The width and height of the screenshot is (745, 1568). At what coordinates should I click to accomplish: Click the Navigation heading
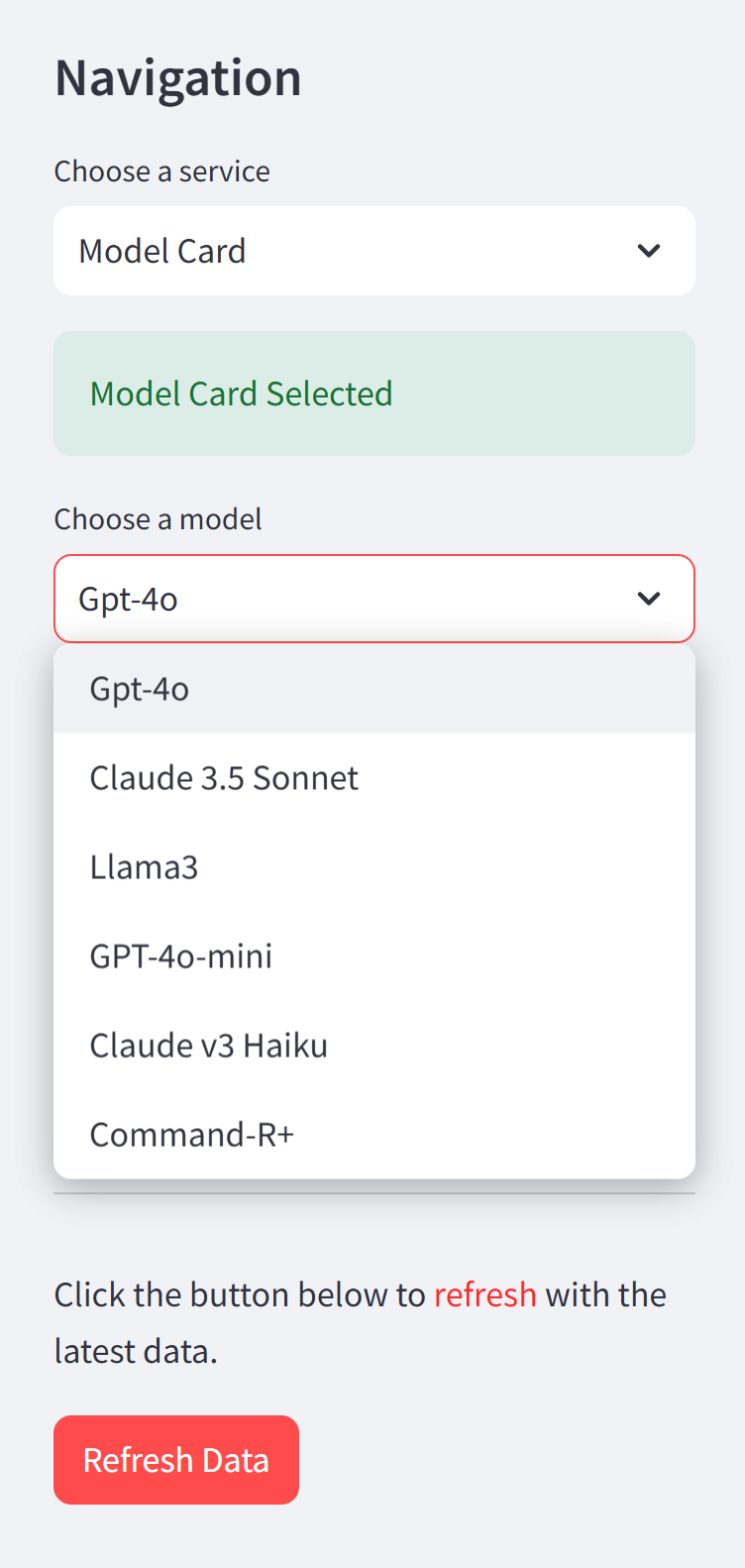click(177, 77)
